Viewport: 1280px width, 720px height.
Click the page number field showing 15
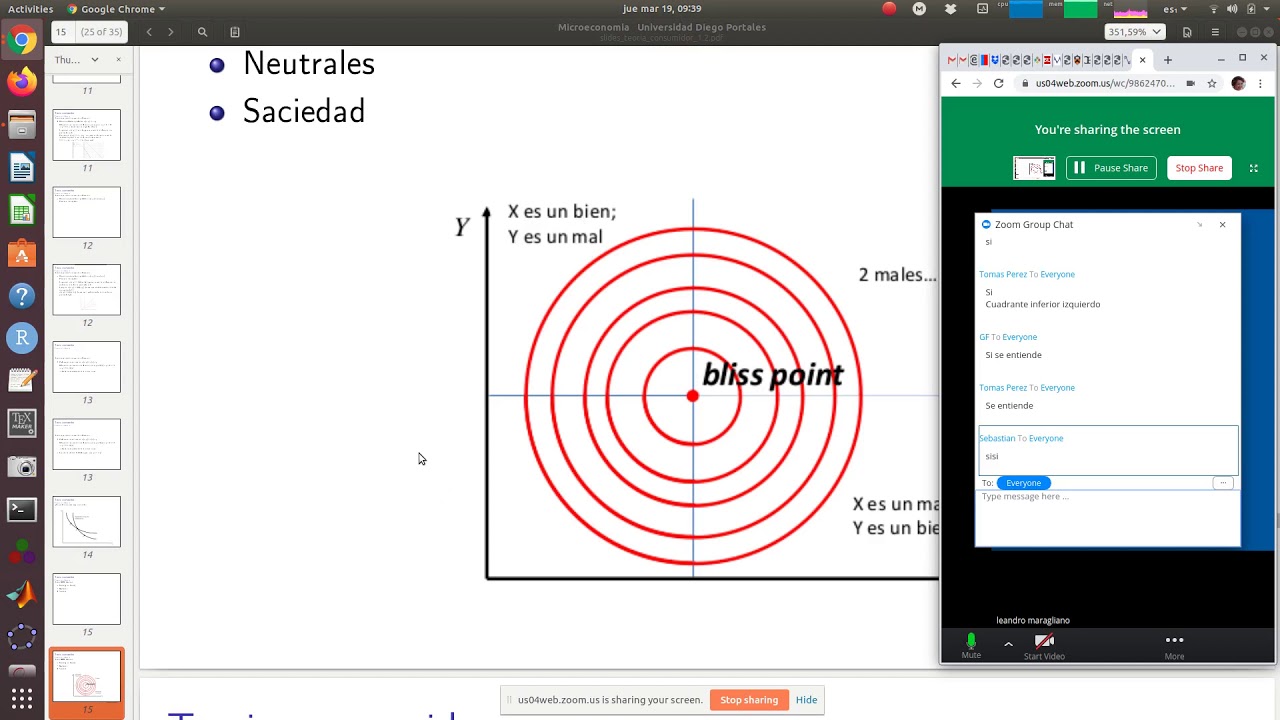pyautogui.click(x=63, y=32)
